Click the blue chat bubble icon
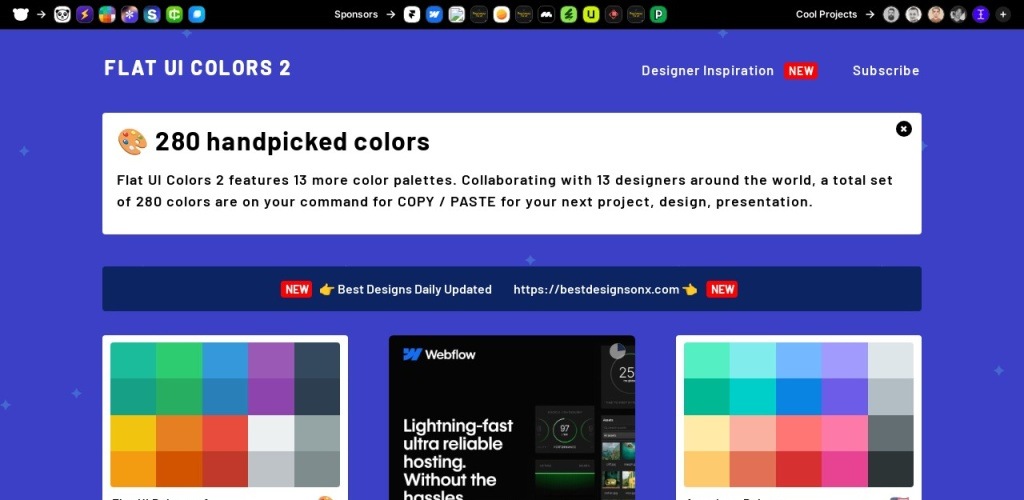 pos(197,14)
